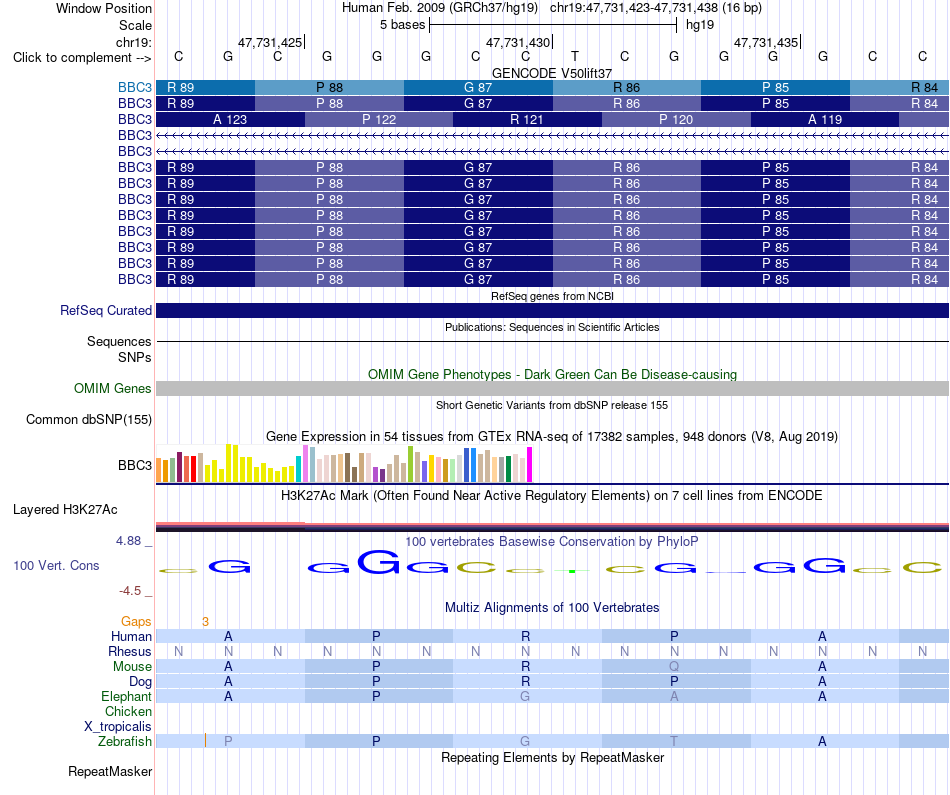Click the tall yellow bar in GTEx chart

[x=228, y=463]
